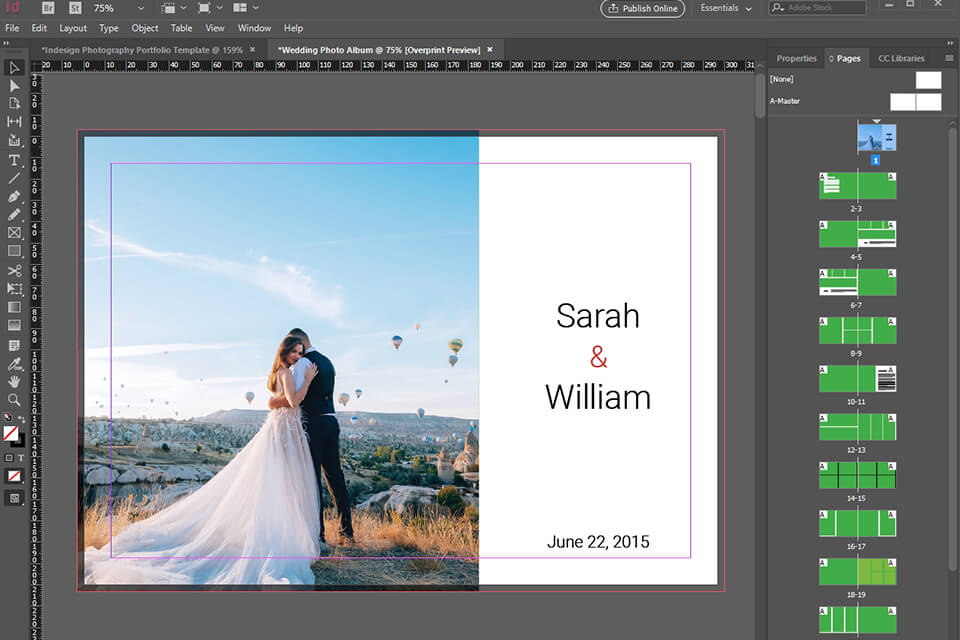Open the zoom level dropdown

click(139, 8)
